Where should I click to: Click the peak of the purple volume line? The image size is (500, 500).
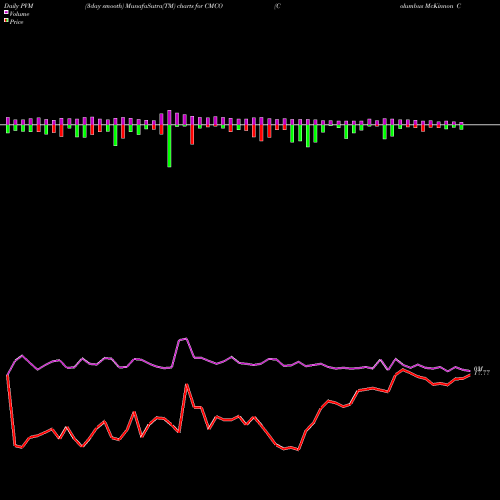coord(186,339)
